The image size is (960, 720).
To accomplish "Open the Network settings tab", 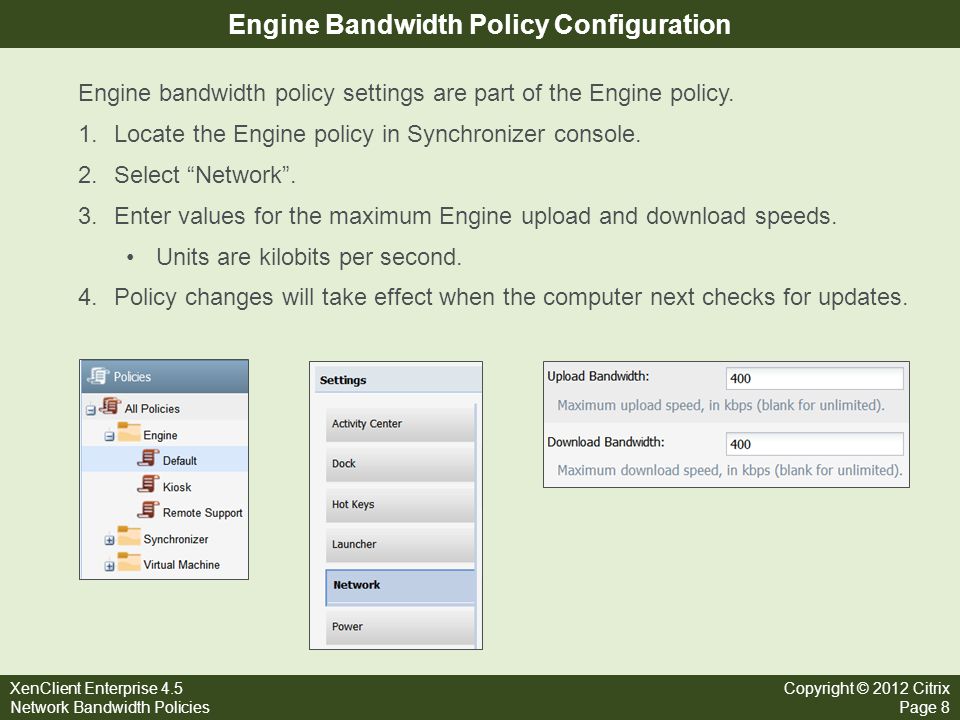I will pyautogui.click(x=400, y=586).
